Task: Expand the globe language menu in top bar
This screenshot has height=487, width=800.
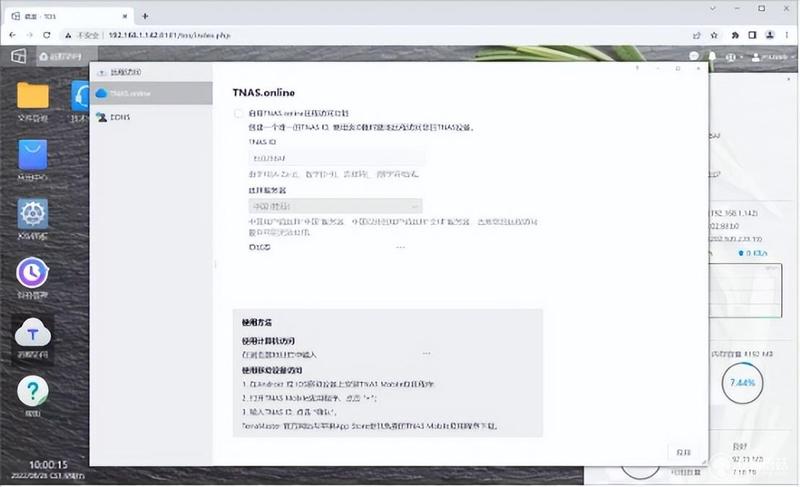Action: coord(733,57)
